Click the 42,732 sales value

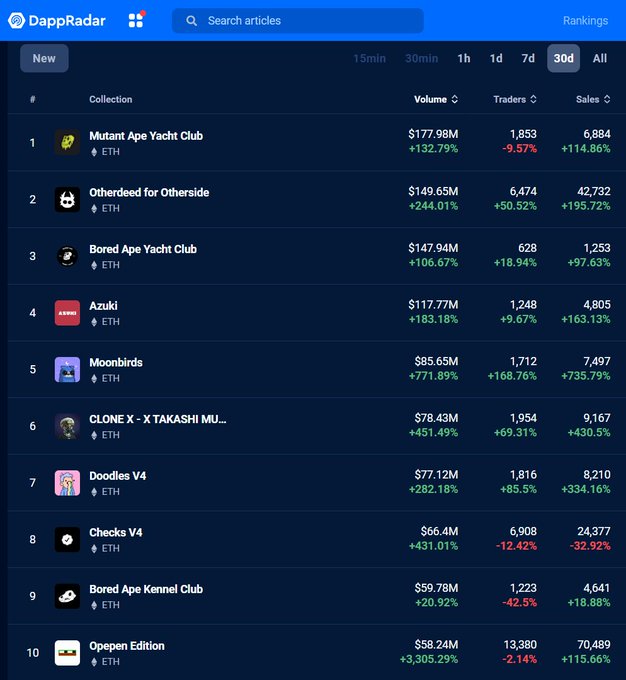[594, 191]
